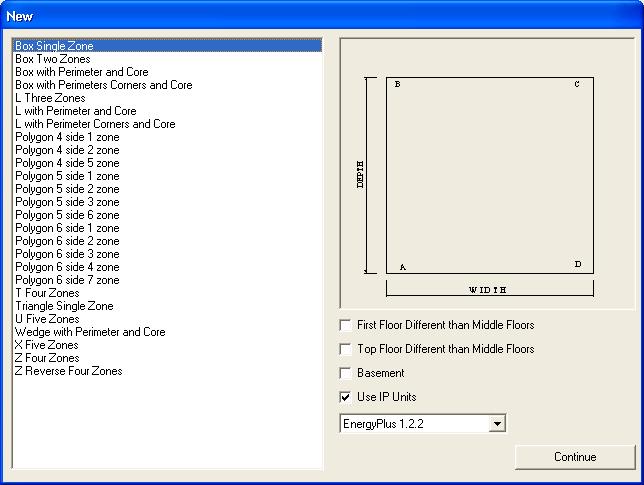Select Polygon 4 side 5 zone
The height and width of the screenshot is (485, 644).
(168, 163)
